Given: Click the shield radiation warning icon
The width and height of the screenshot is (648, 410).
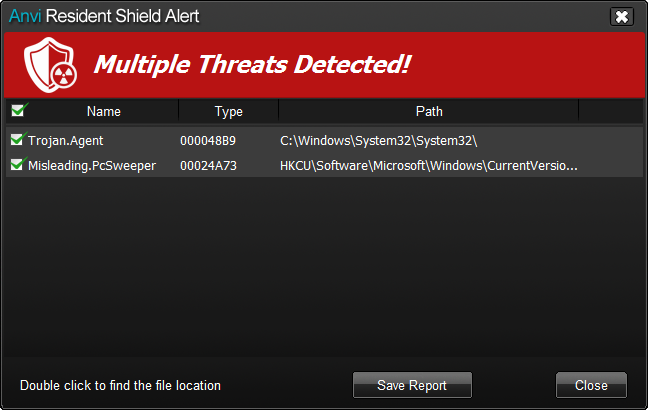Looking at the screenshot, I should (50, 65).
